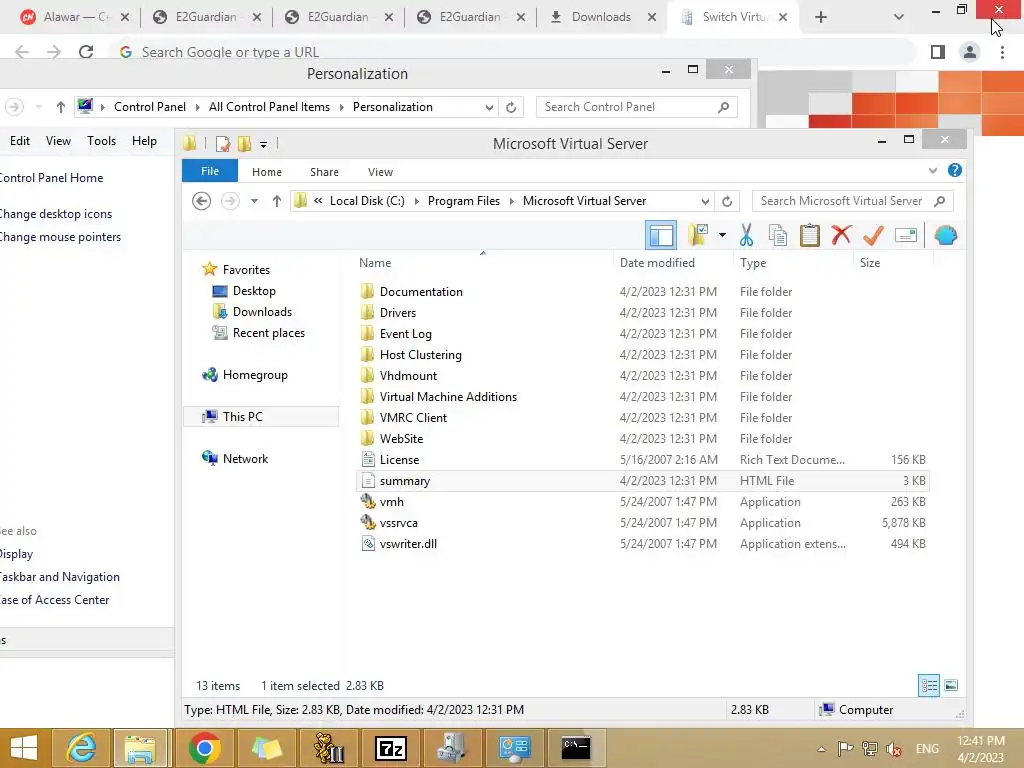Select the WebSite folder

(401, 439)
